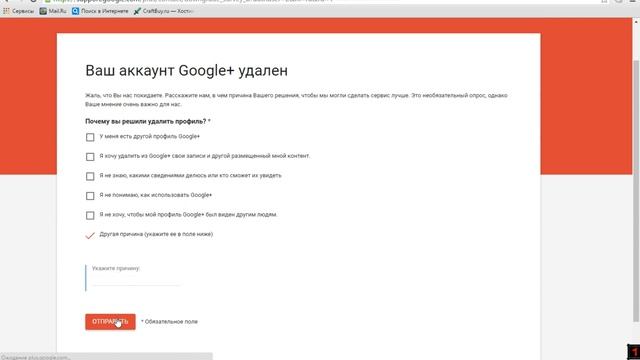The height and width of the screenshot is (360, 640).
Task: Open the Сервисы apps bookmark
Action: [18, 11]
